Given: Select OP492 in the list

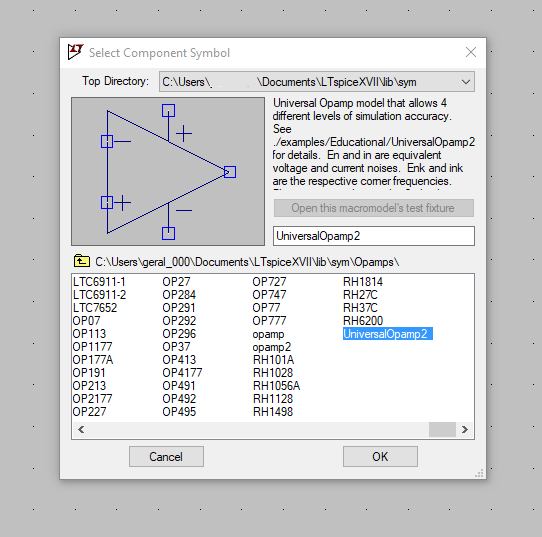Looking at the screenshot, I should pos(179,399).
